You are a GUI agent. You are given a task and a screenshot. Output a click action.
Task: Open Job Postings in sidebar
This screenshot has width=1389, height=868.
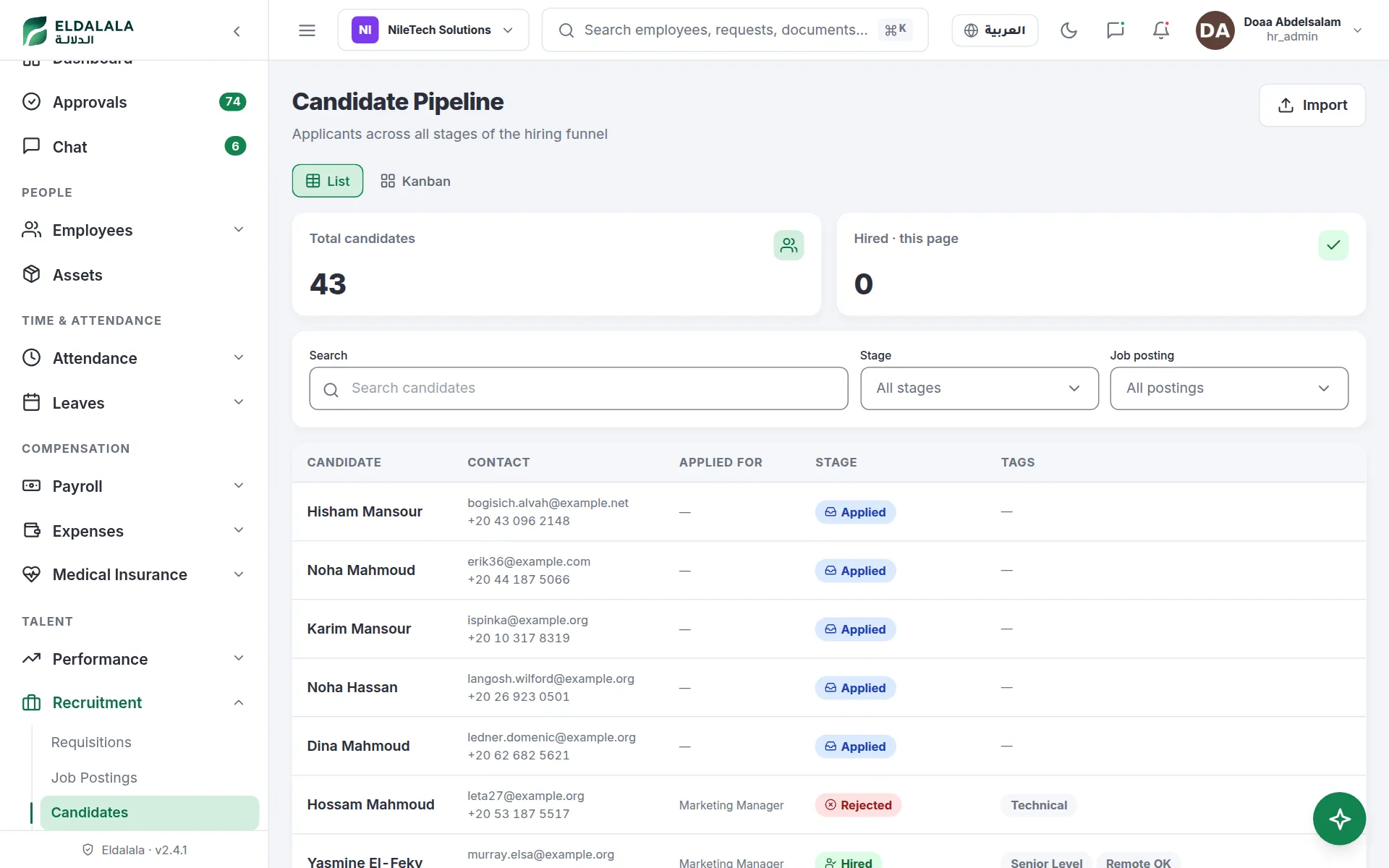[94, 778]
